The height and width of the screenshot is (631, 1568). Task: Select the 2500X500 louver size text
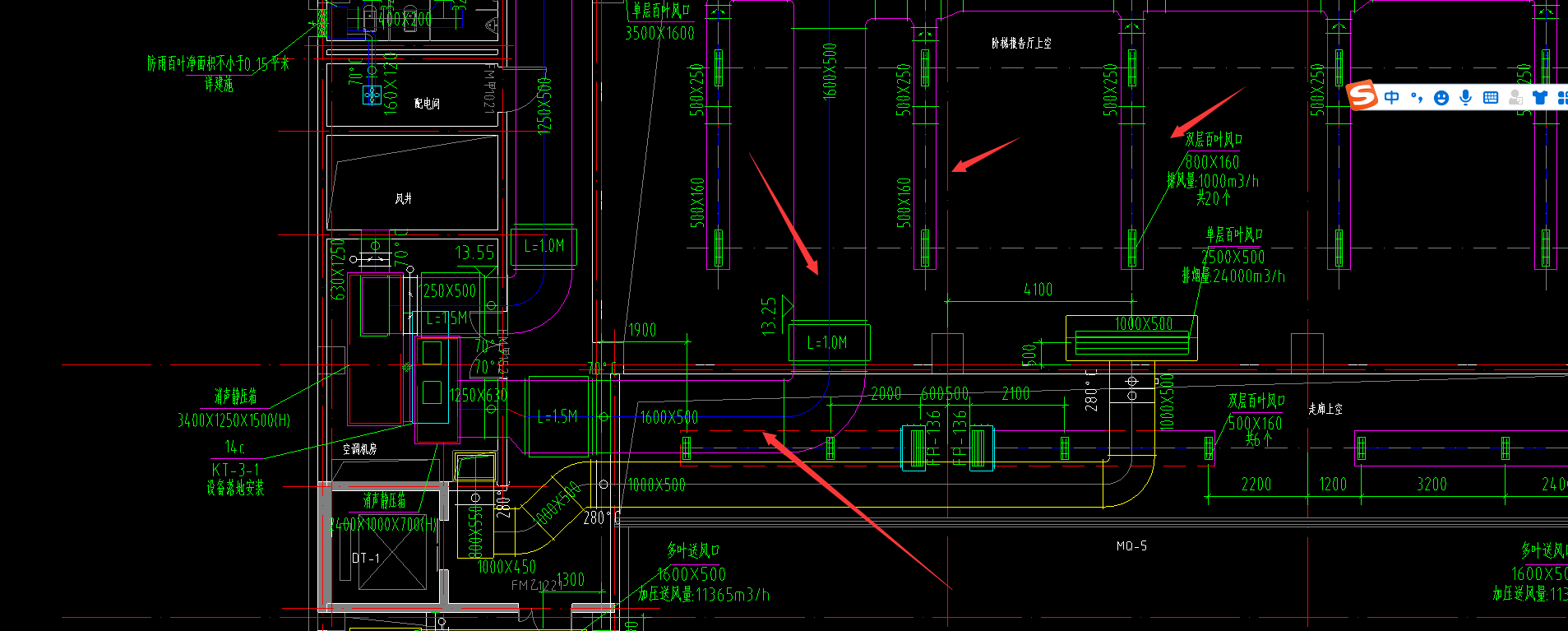point(1233,257)
